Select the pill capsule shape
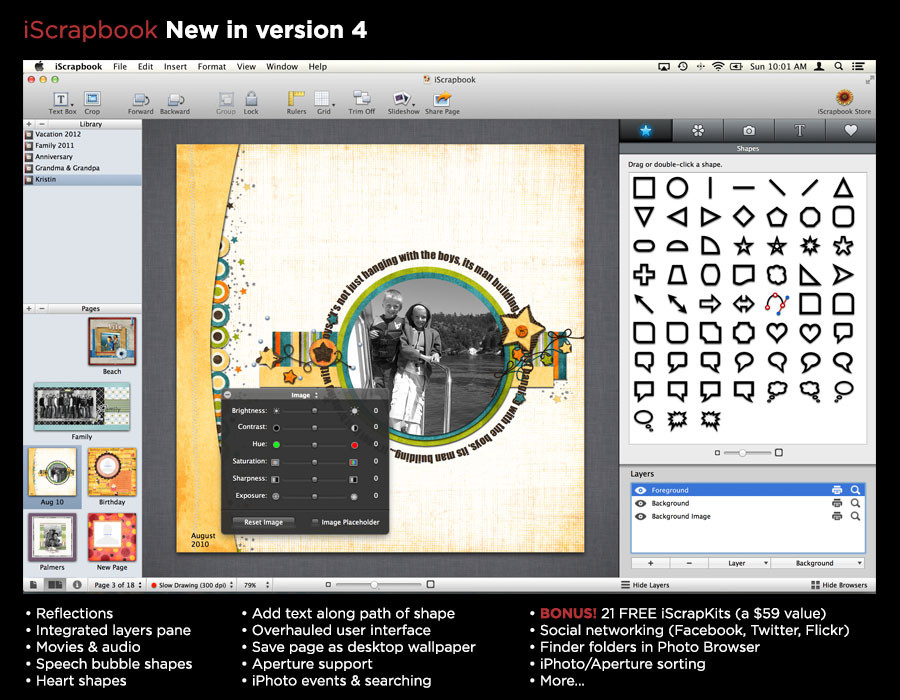Viewport: 900px width, 700px height. 644,246
